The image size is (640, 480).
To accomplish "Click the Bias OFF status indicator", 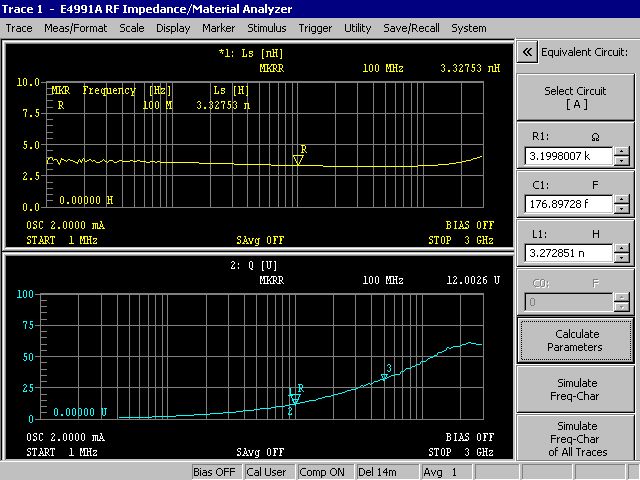I will (214, 472).
